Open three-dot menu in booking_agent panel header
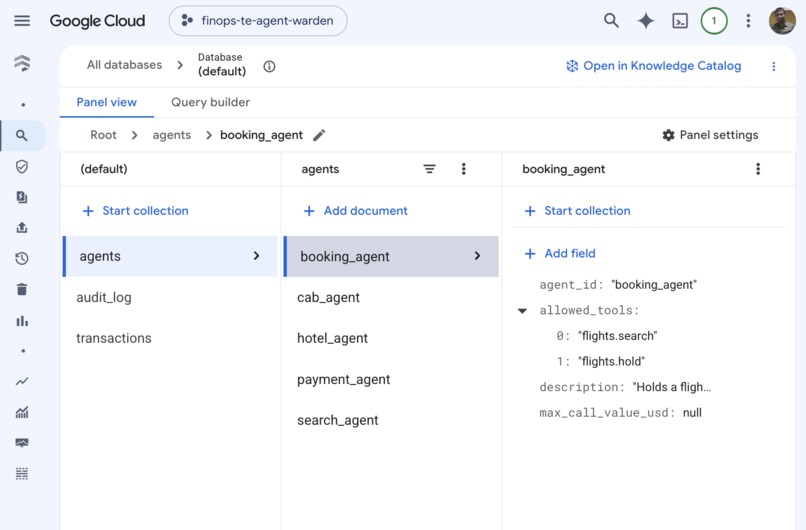 (758, 169)
